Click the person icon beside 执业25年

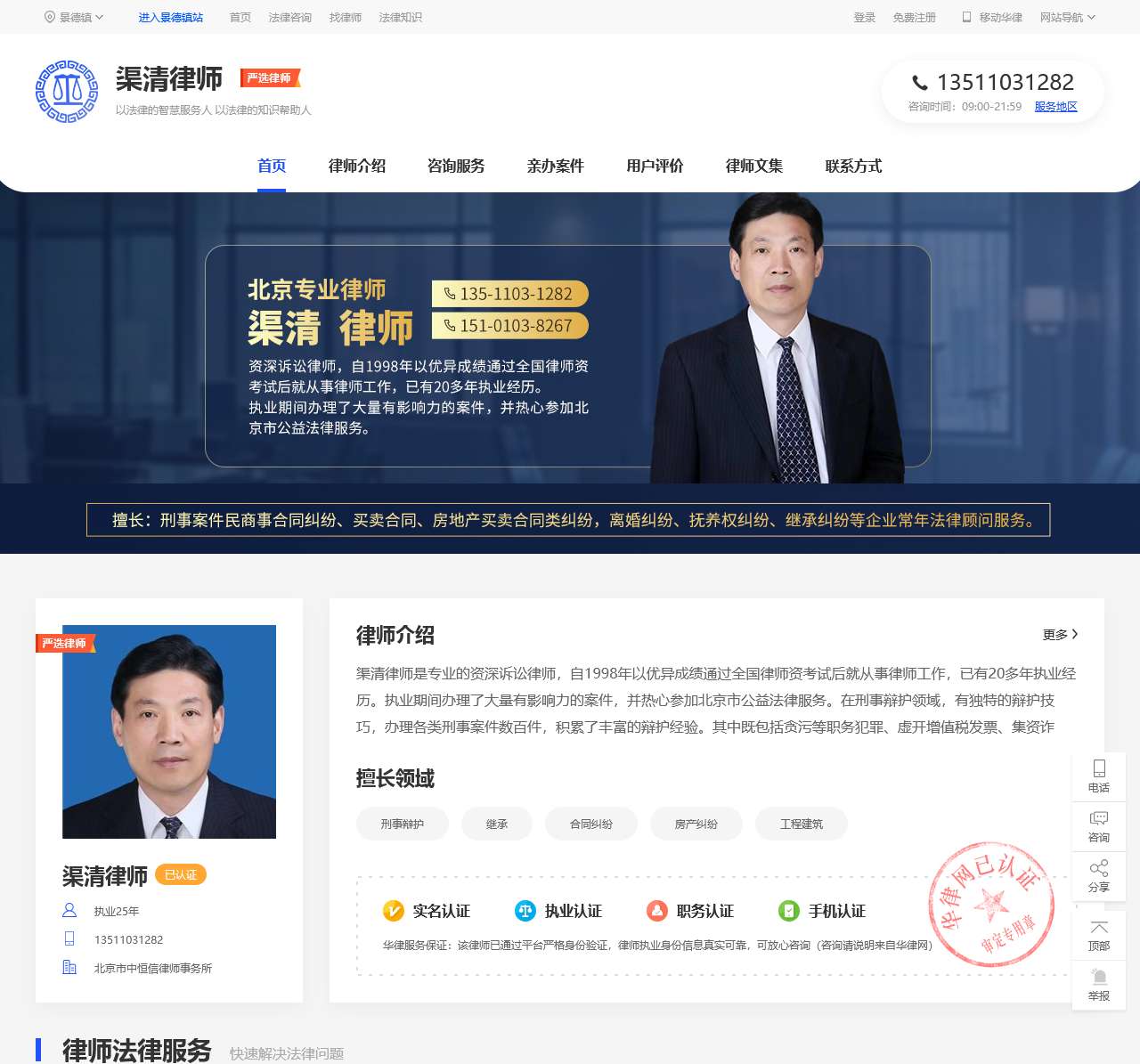coord(69,911)
